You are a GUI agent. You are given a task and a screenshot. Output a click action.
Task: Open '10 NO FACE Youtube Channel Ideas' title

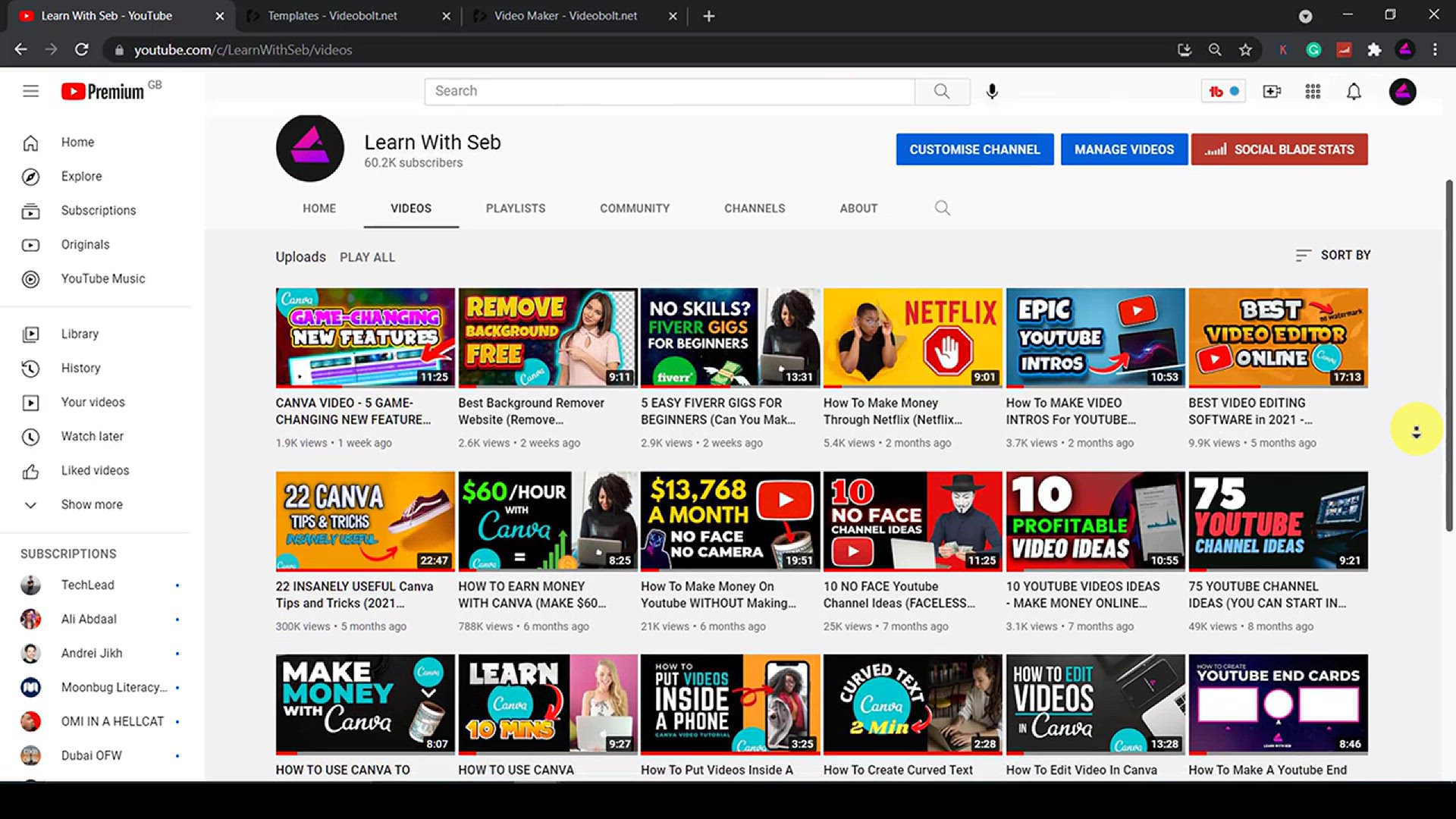(899, 595)
